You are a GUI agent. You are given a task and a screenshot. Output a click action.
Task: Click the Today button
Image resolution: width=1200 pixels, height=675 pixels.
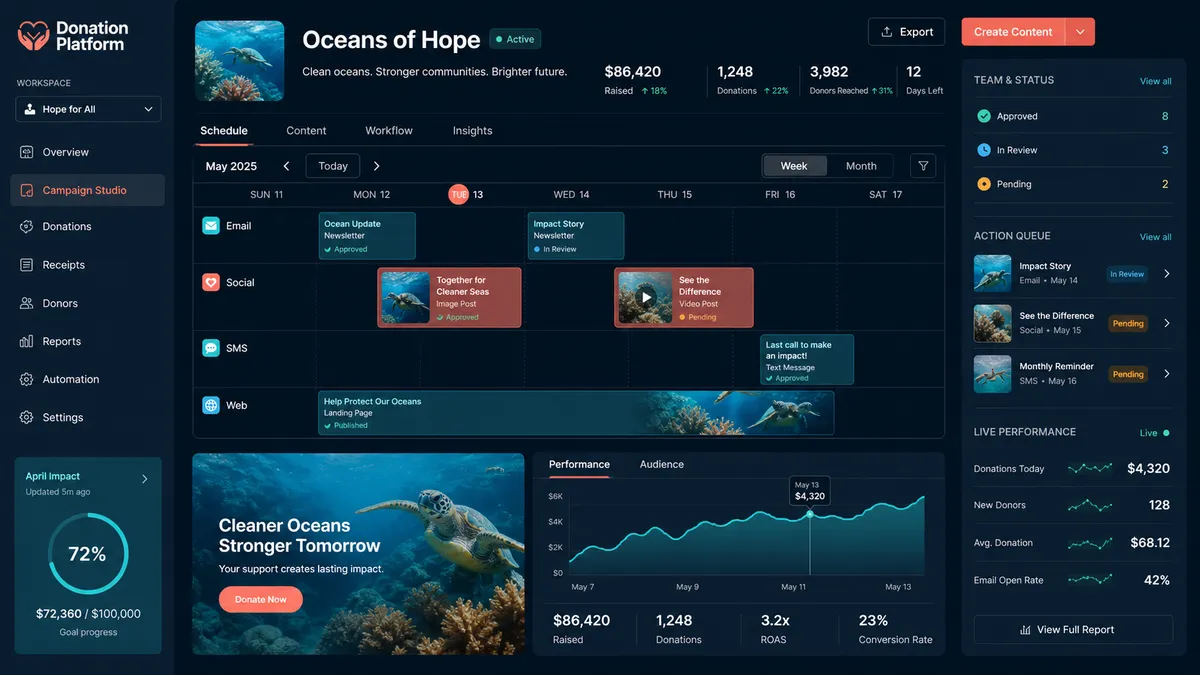[x=333, y=166]
